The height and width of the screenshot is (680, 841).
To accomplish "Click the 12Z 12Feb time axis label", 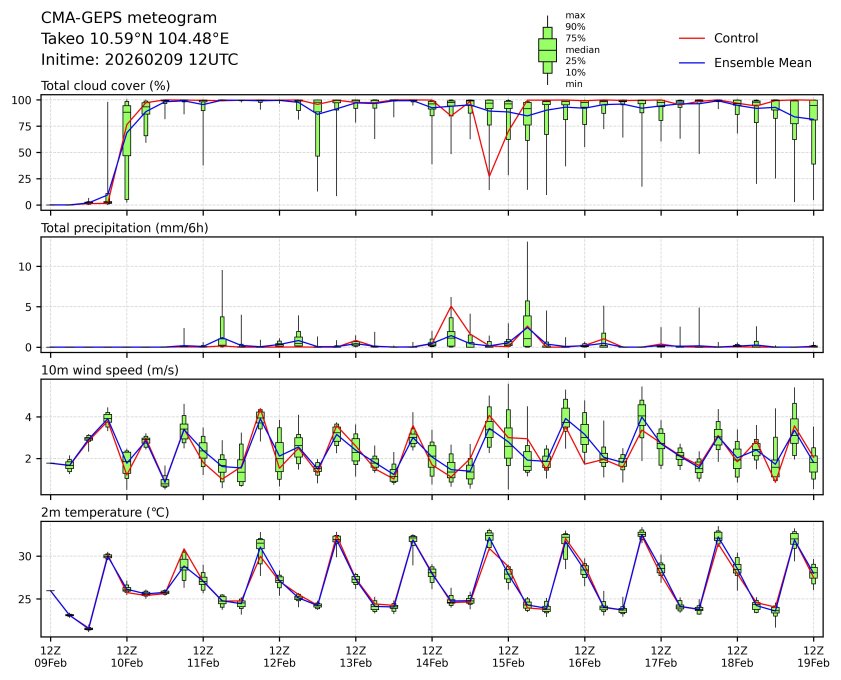I will click(x=279, y=656).
